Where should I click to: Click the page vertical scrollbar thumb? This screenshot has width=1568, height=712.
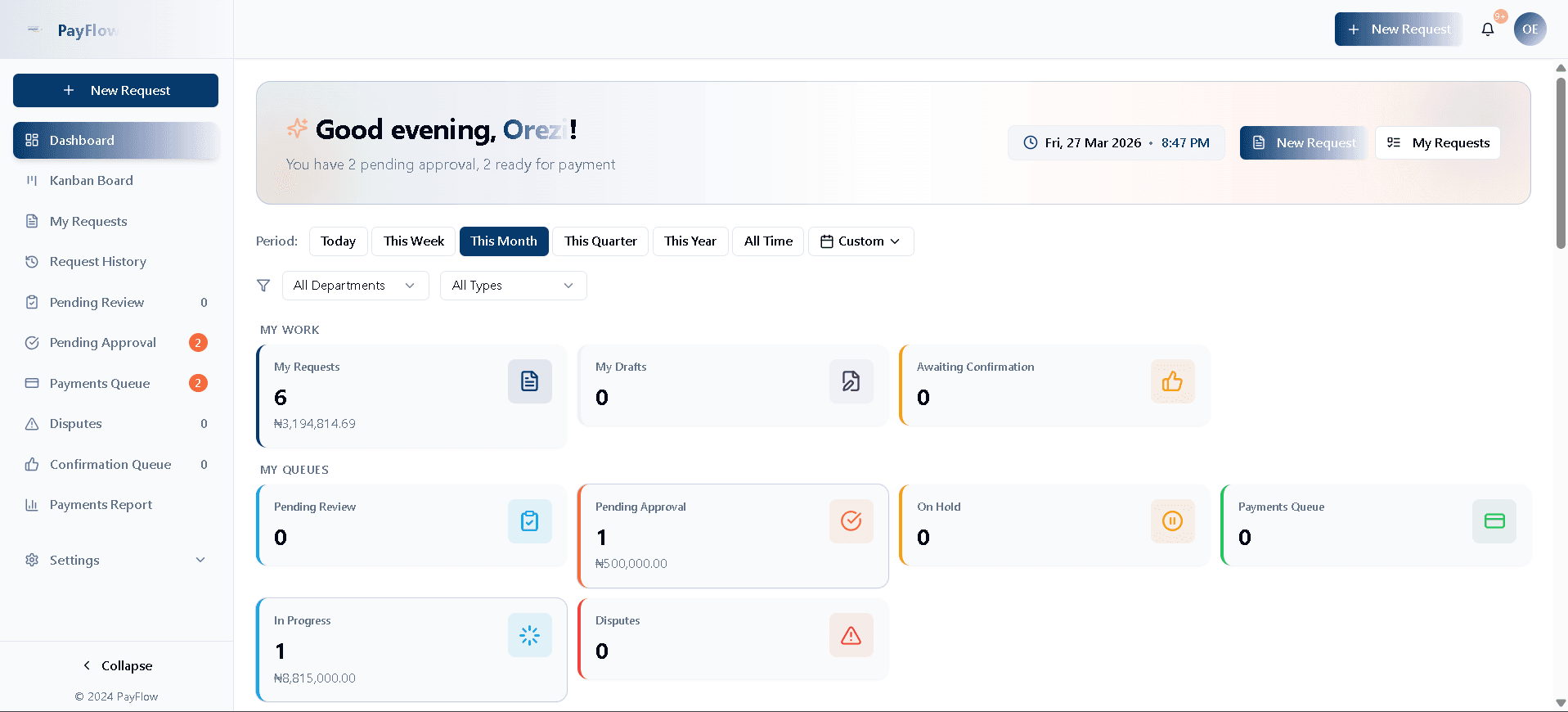point(1561,162)
